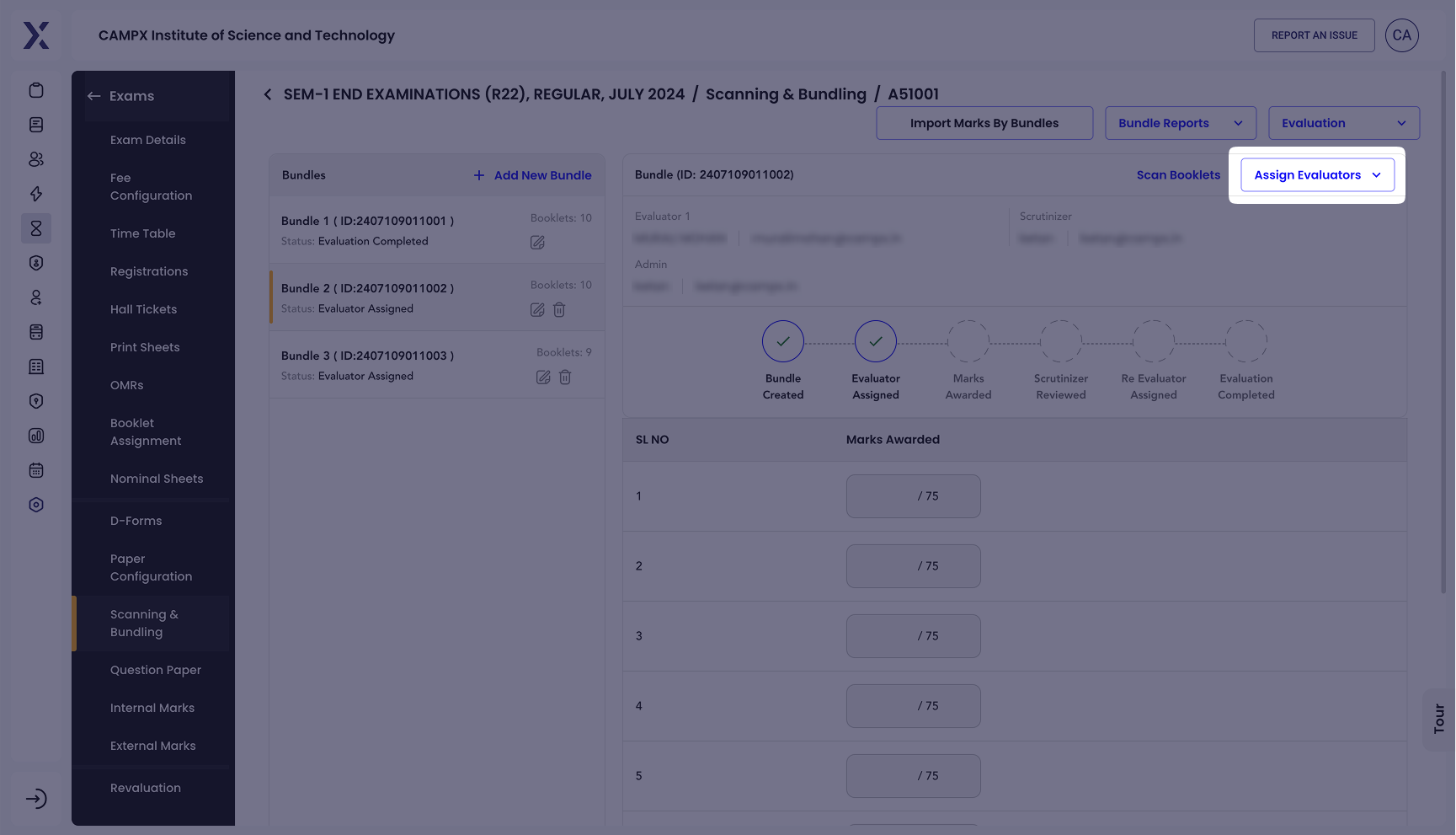Open the bar chart analytics icon in left rail
Screen dimensions: 1456x835
tap(36, 436)
